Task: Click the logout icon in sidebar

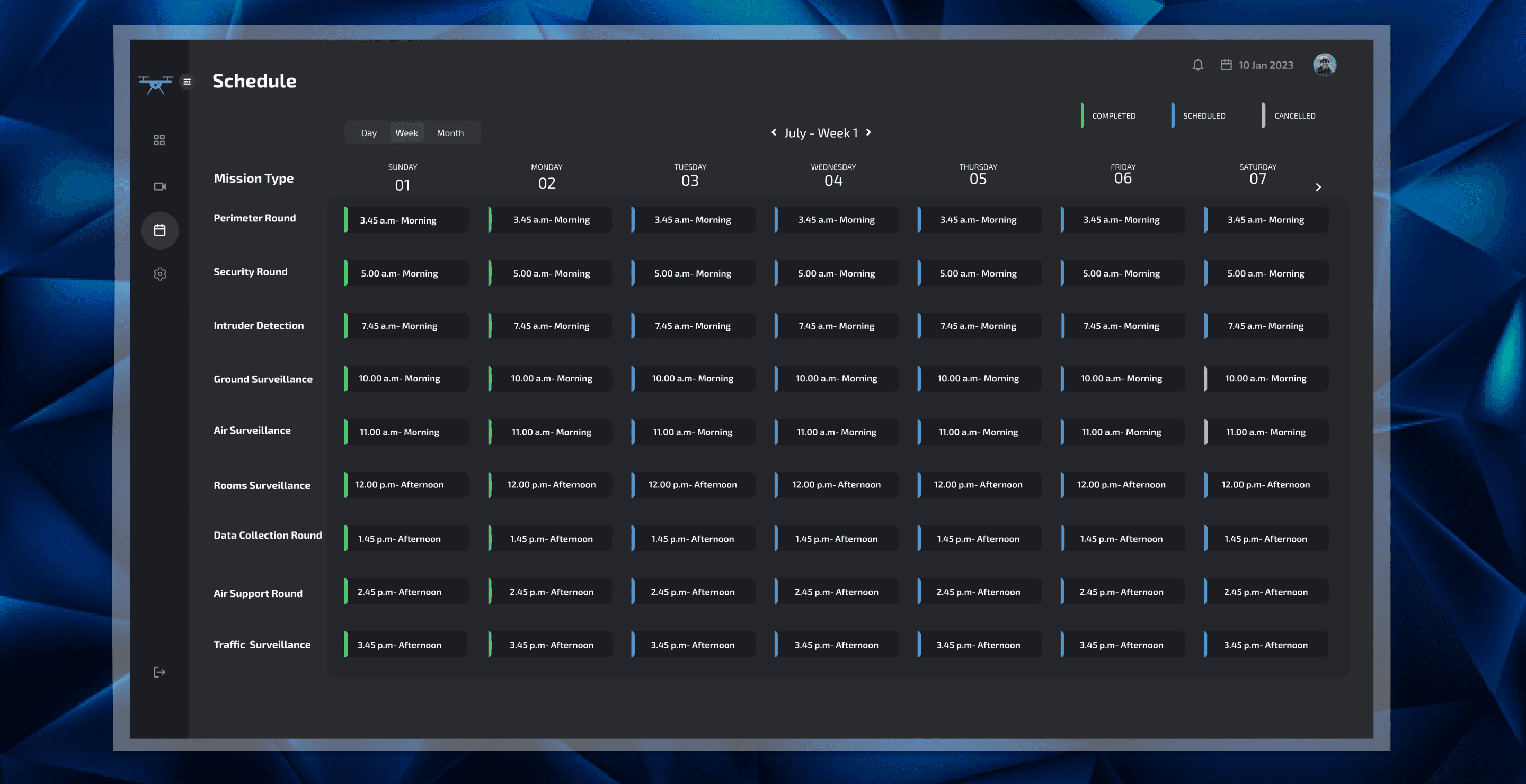Action: coord(159,672)
